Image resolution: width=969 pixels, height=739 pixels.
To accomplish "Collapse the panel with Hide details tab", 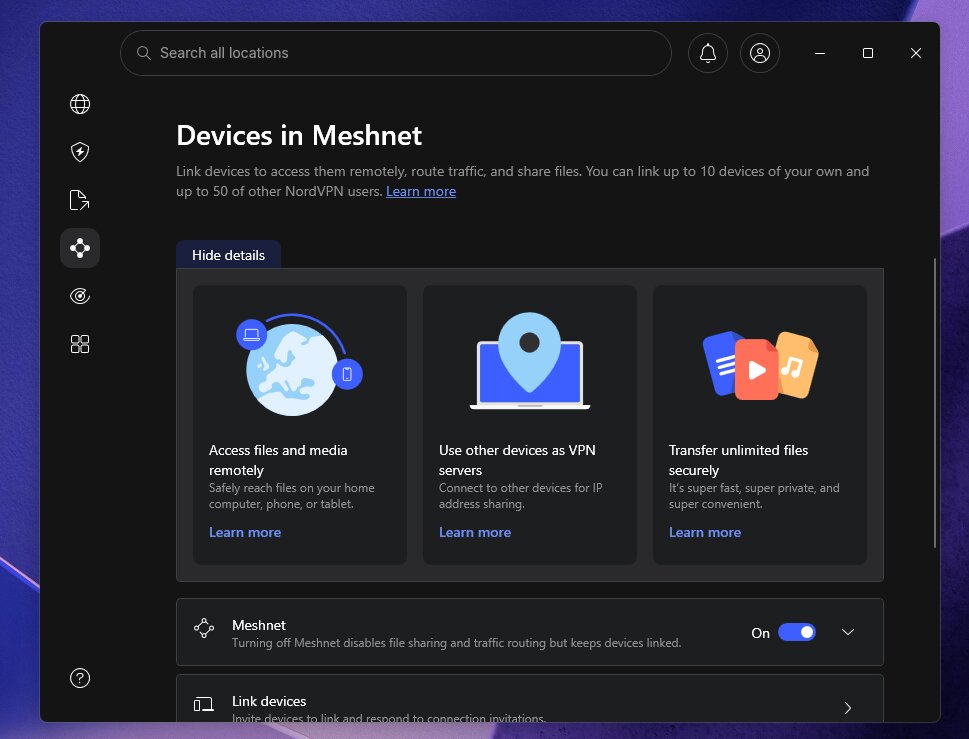I will 229,255.
